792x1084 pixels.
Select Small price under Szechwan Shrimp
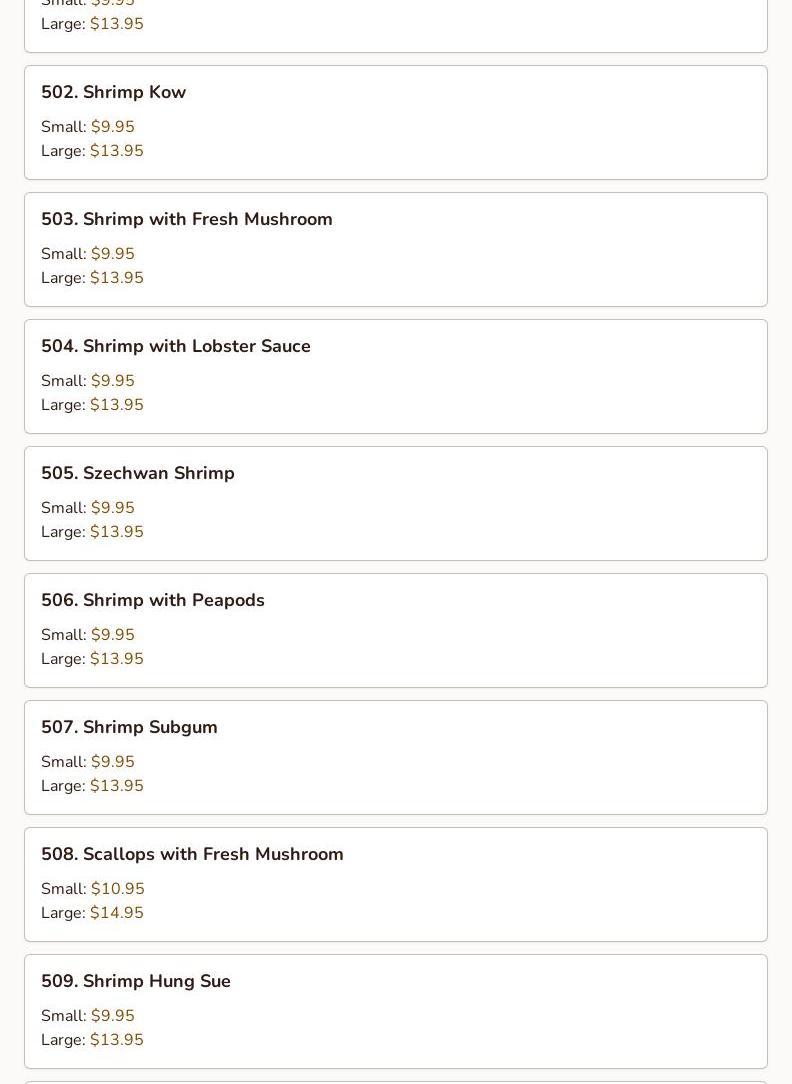tap(112, 508)
